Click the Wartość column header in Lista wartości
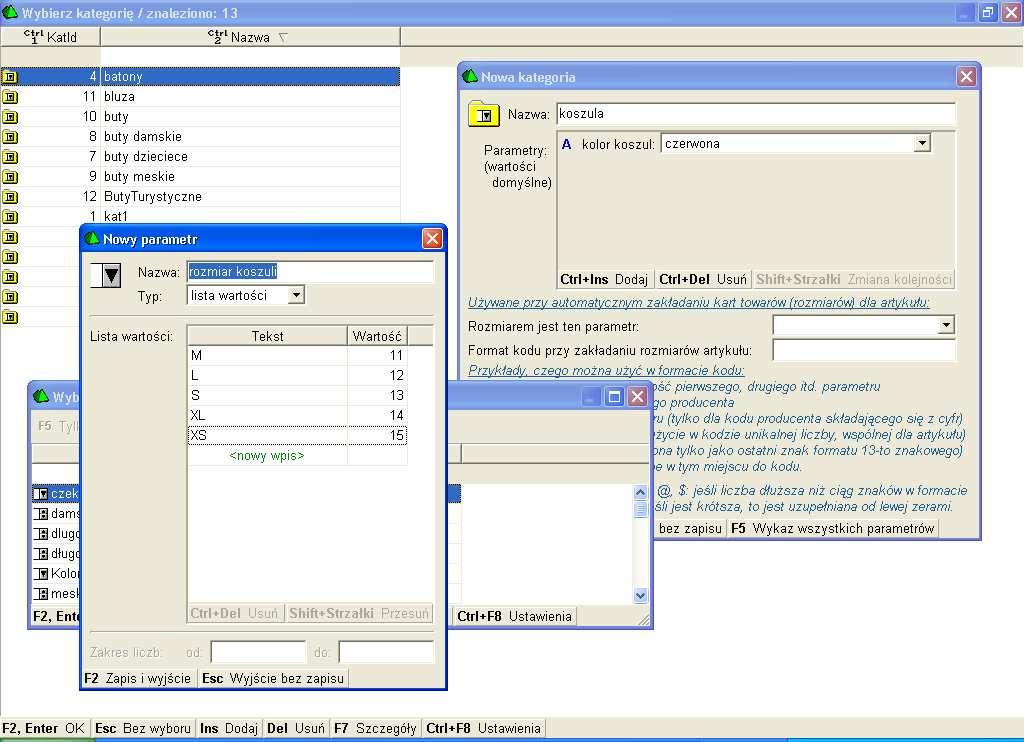The image size is (1024, 742). click(x=377, y=336)
